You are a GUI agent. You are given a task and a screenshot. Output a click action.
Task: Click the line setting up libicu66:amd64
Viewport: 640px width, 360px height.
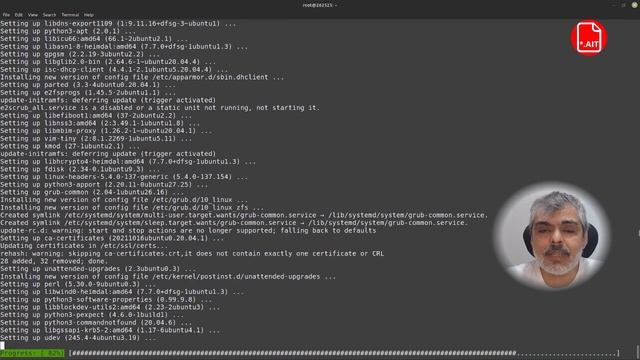(94, 39)
